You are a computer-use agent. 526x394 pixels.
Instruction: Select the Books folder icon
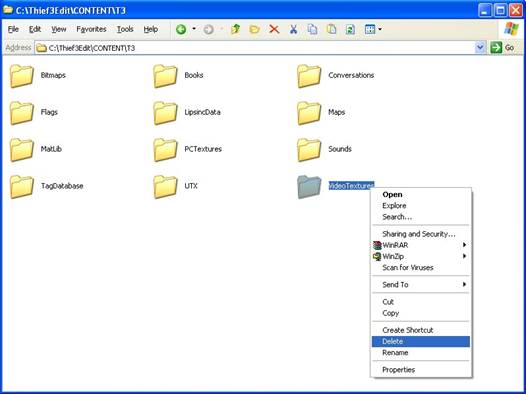(x=165, y=76)
